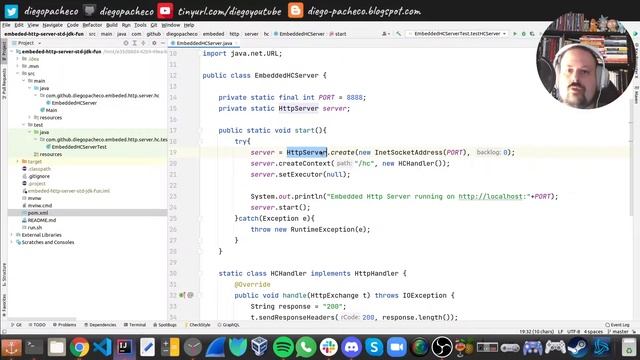Click breadcrumb 'server' in navigation bar

[x=251, y=34]
